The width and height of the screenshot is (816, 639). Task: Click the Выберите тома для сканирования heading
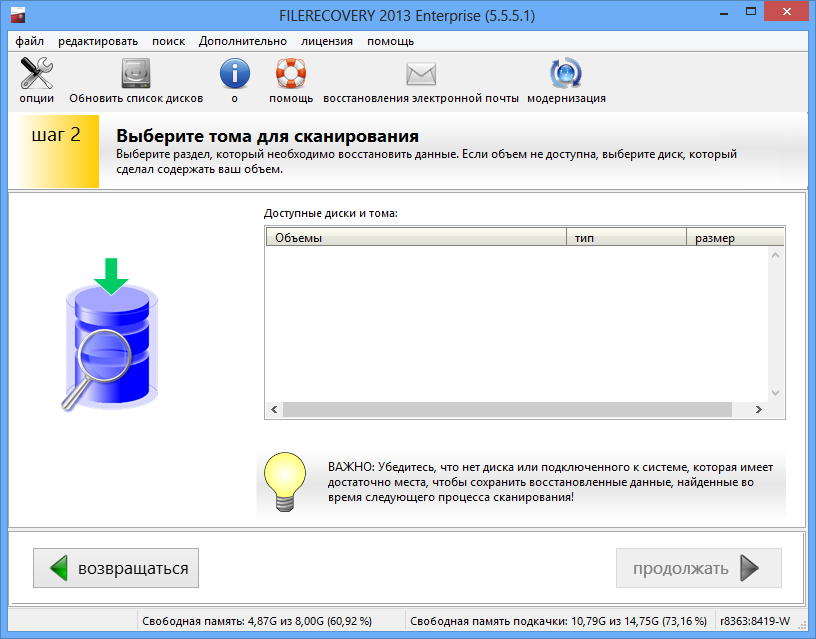coord(267,136)
